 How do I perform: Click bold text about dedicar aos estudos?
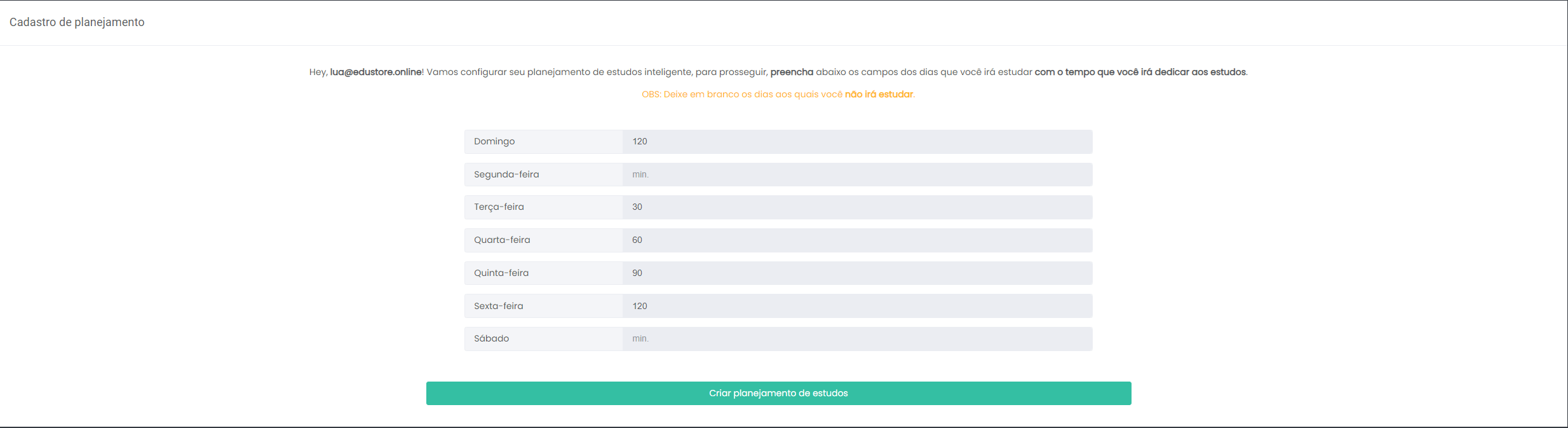click(1140, 72)
